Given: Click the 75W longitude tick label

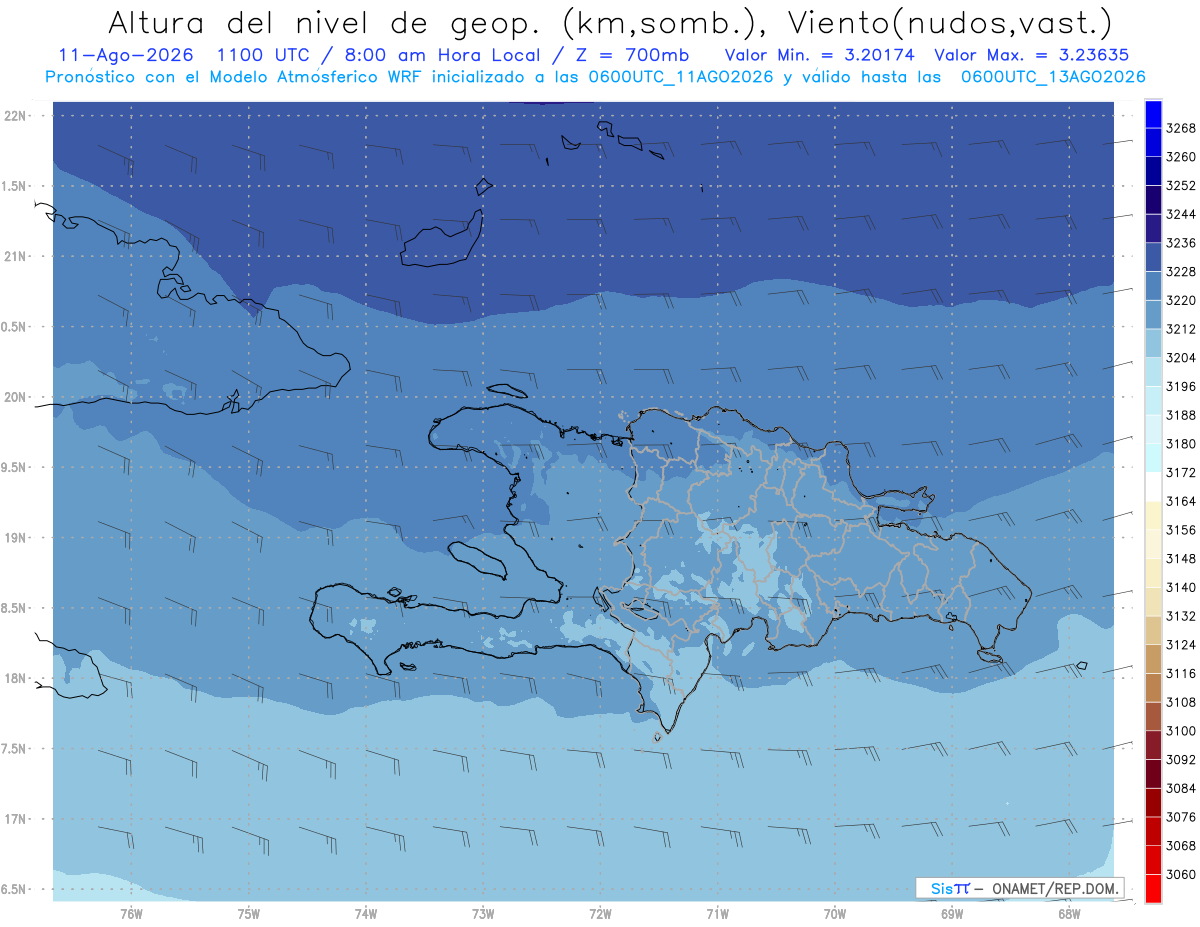Looking at the screenshot, I should 249,914.
